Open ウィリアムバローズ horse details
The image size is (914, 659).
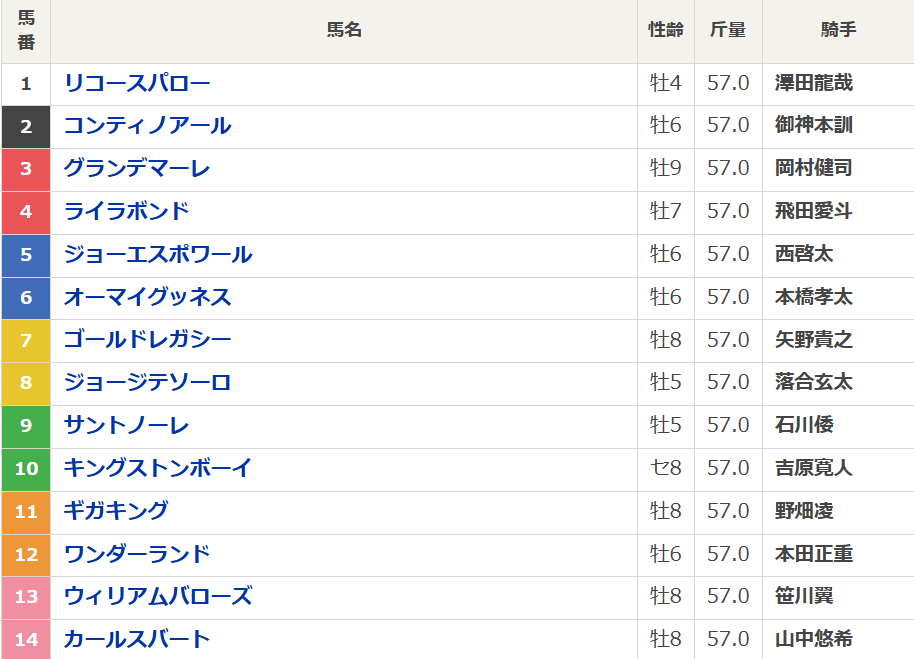[x=158, y=597]
